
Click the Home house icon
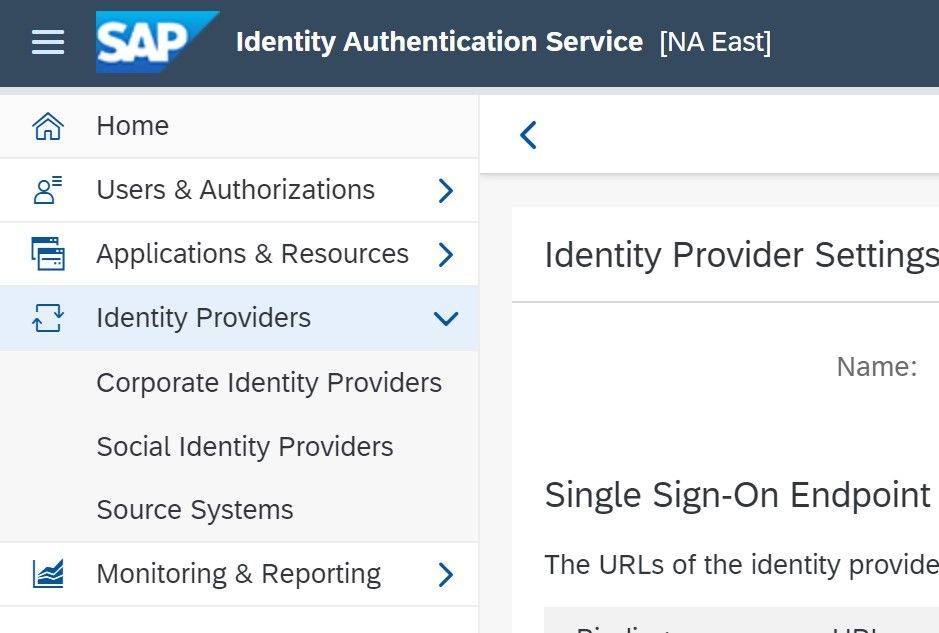(x=48, y=126)
